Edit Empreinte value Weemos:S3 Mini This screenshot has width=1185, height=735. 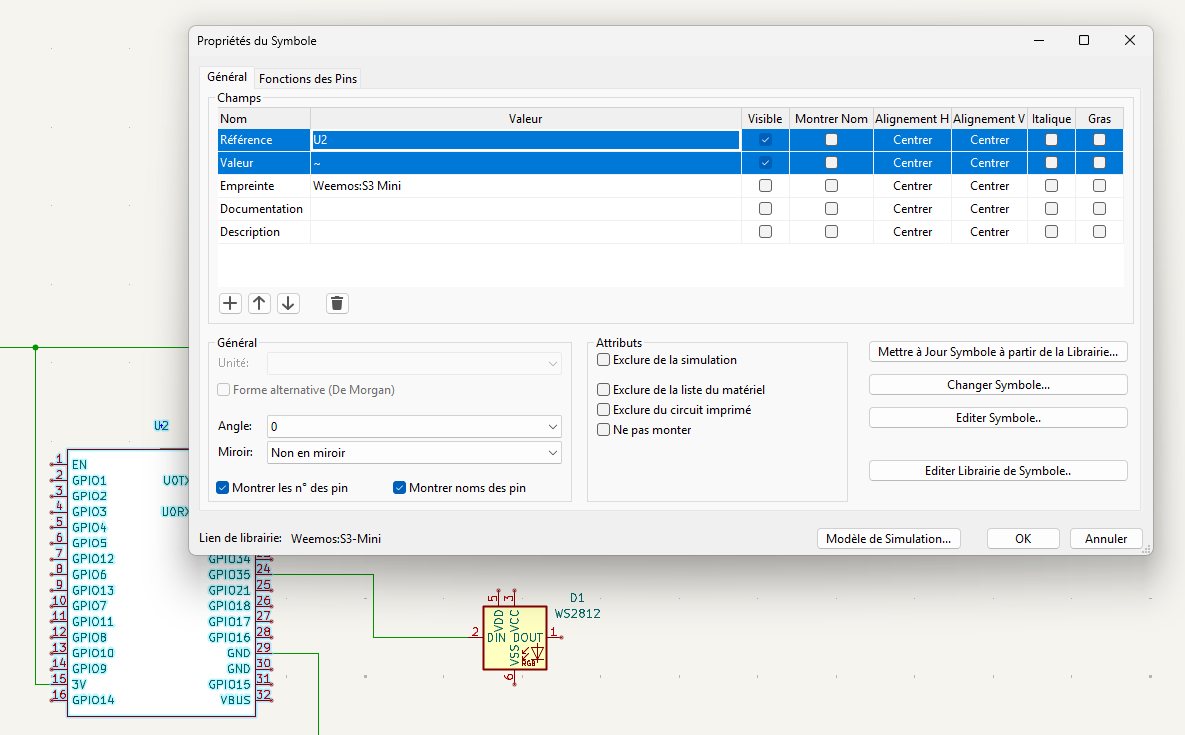coord(525,186)
